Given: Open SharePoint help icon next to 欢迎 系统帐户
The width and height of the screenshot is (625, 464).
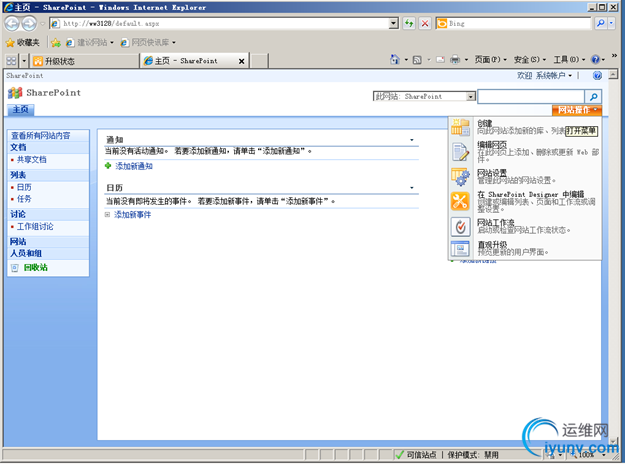Looking at the screenshot, I should (x=597, y=75).
